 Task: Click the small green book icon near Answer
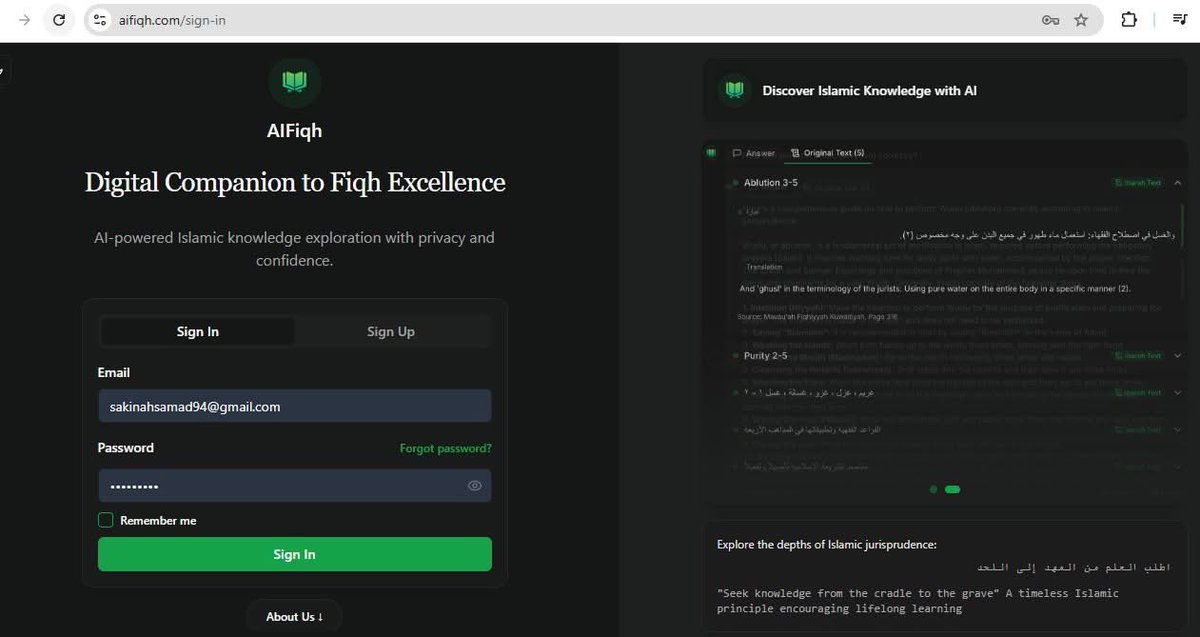tap(711, 153)
